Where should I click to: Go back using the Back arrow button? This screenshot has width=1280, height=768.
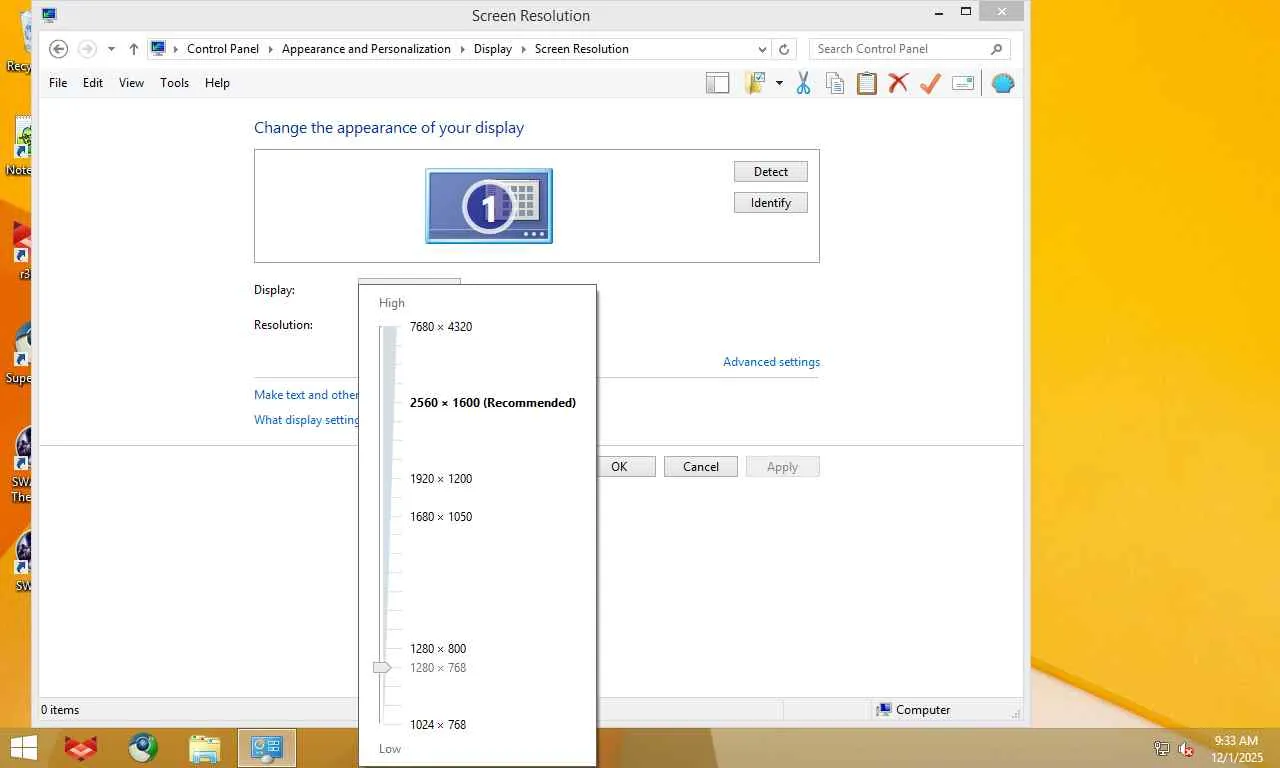point(59,49)
